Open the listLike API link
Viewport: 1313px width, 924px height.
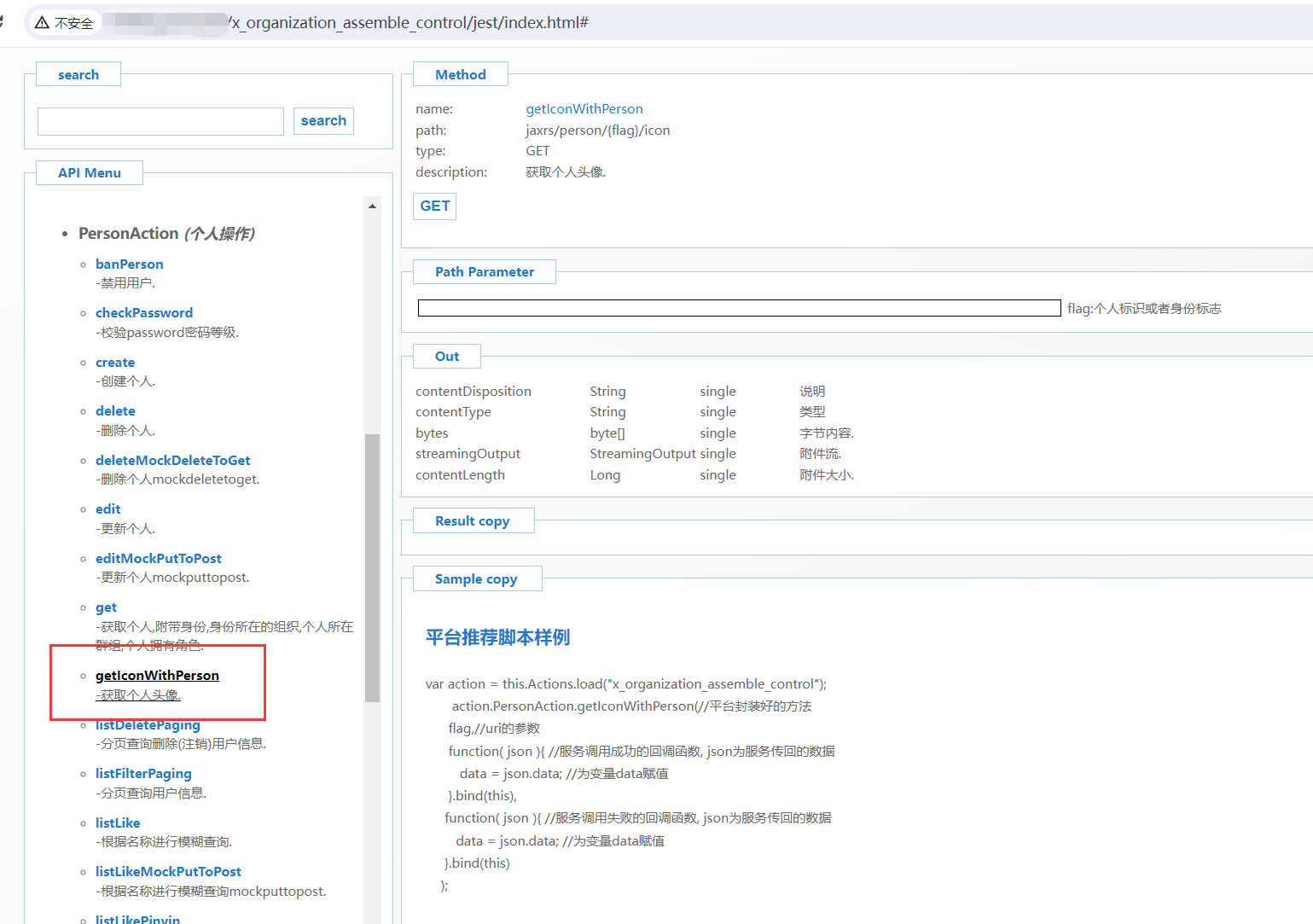tap(118, 823)
